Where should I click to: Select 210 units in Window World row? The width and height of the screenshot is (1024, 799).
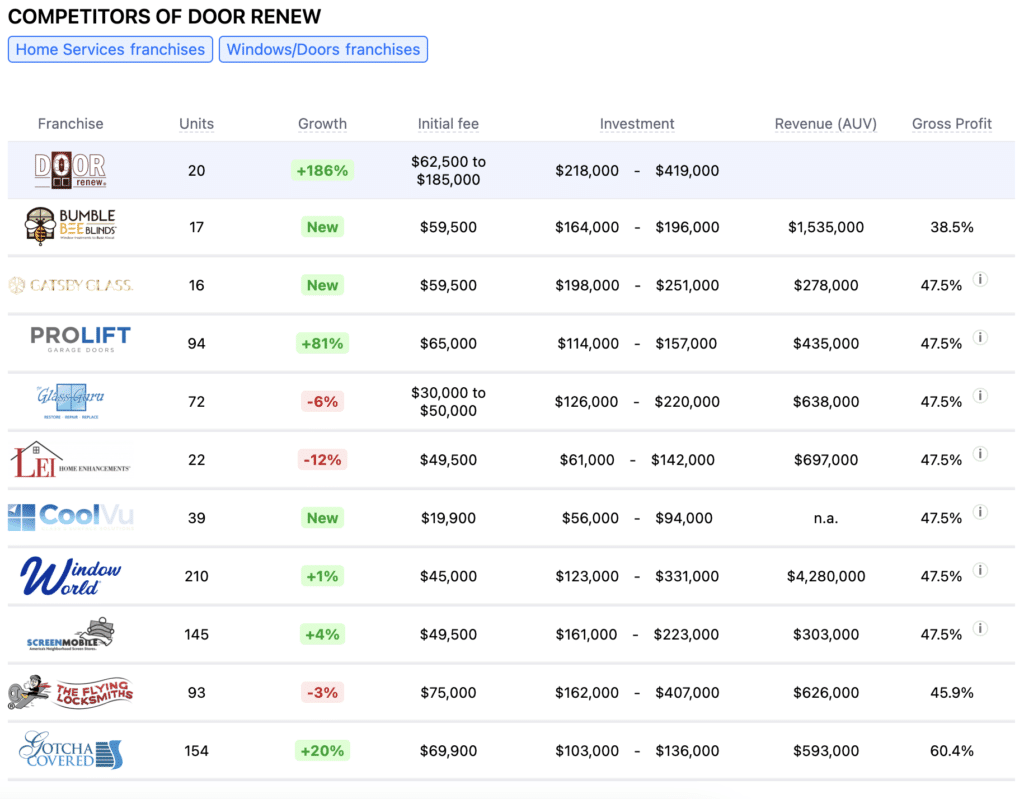(x=197, y=576)
